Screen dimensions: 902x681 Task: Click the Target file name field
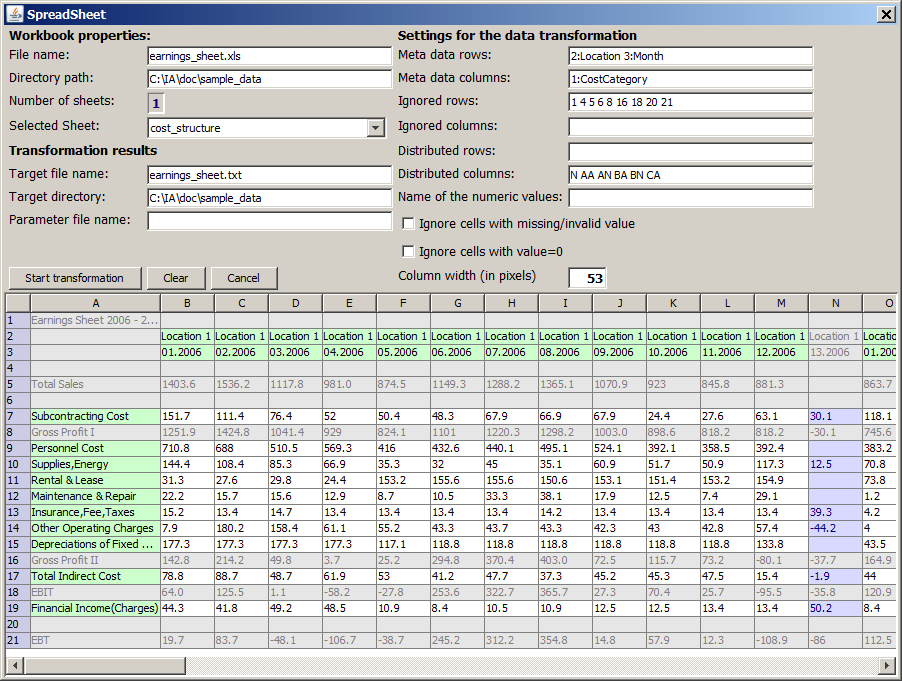pyautogui.click(x=267, y=174)
